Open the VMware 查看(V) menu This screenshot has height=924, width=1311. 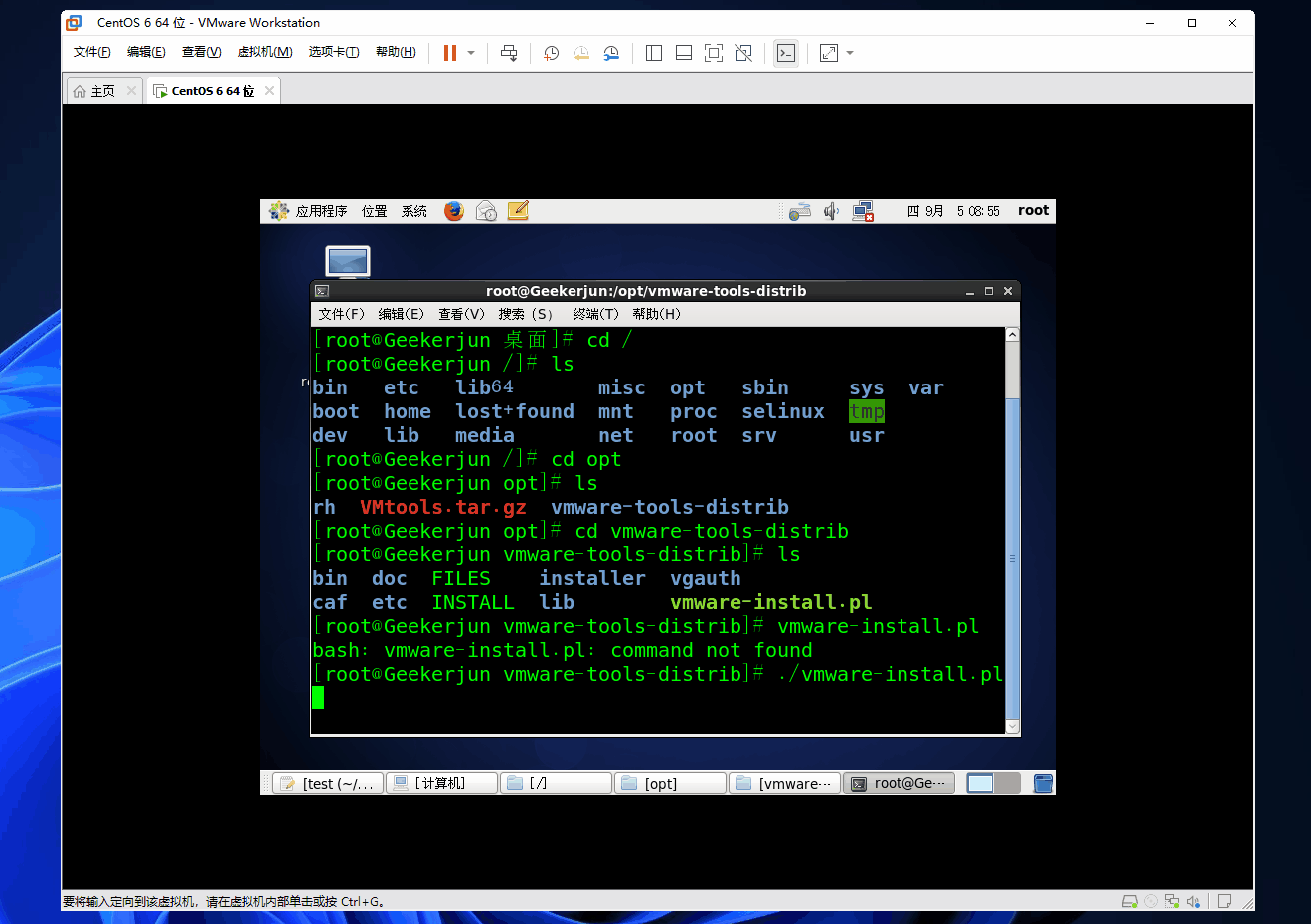[x=201, y=52]
